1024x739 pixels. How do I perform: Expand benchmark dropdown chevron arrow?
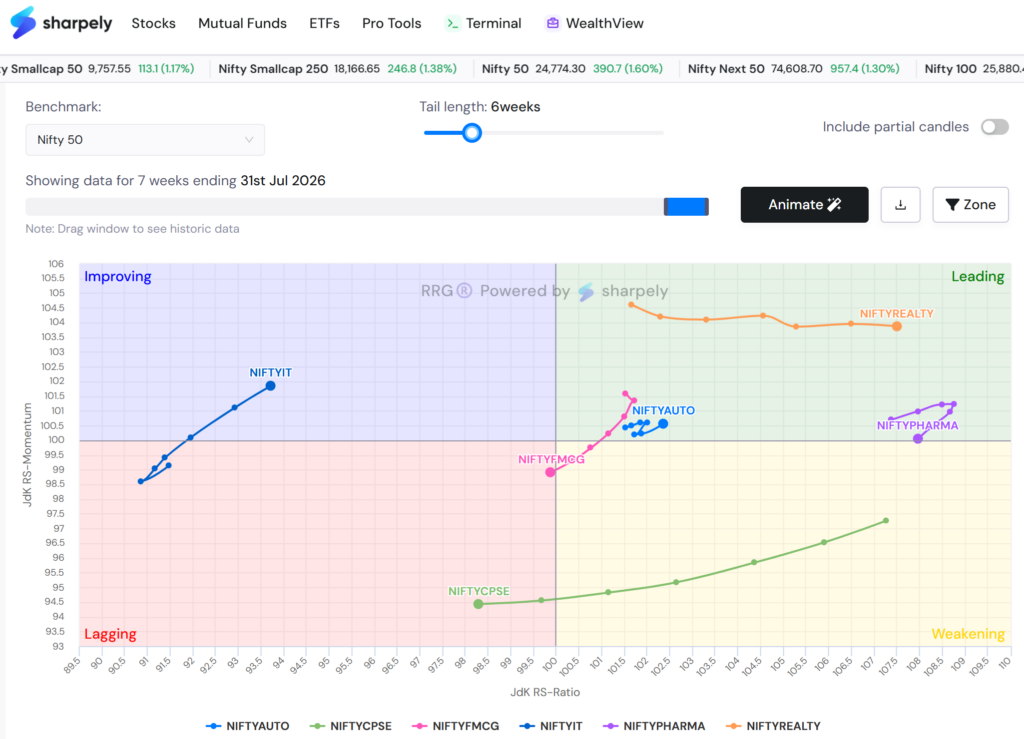coord(249,140)
